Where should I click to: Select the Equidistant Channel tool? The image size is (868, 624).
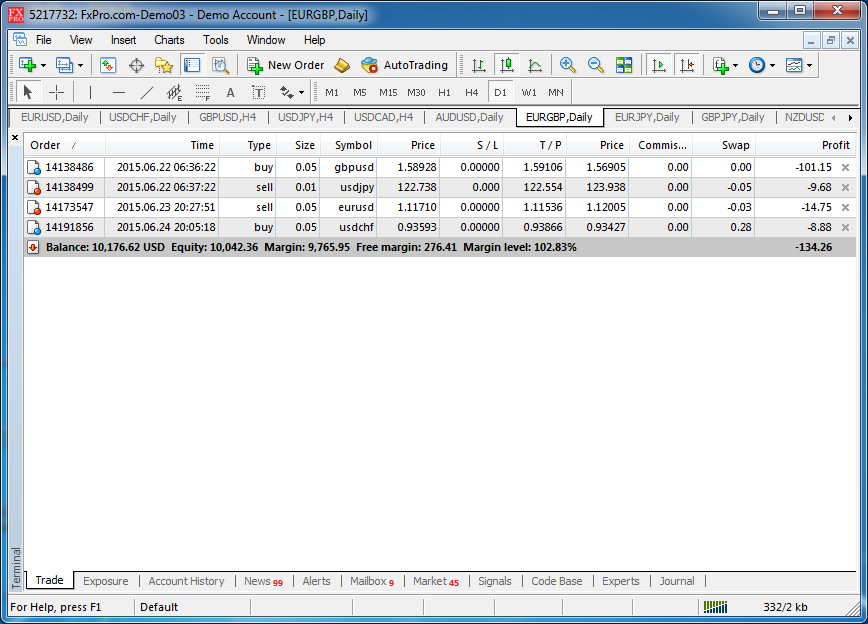pos(174,92)
